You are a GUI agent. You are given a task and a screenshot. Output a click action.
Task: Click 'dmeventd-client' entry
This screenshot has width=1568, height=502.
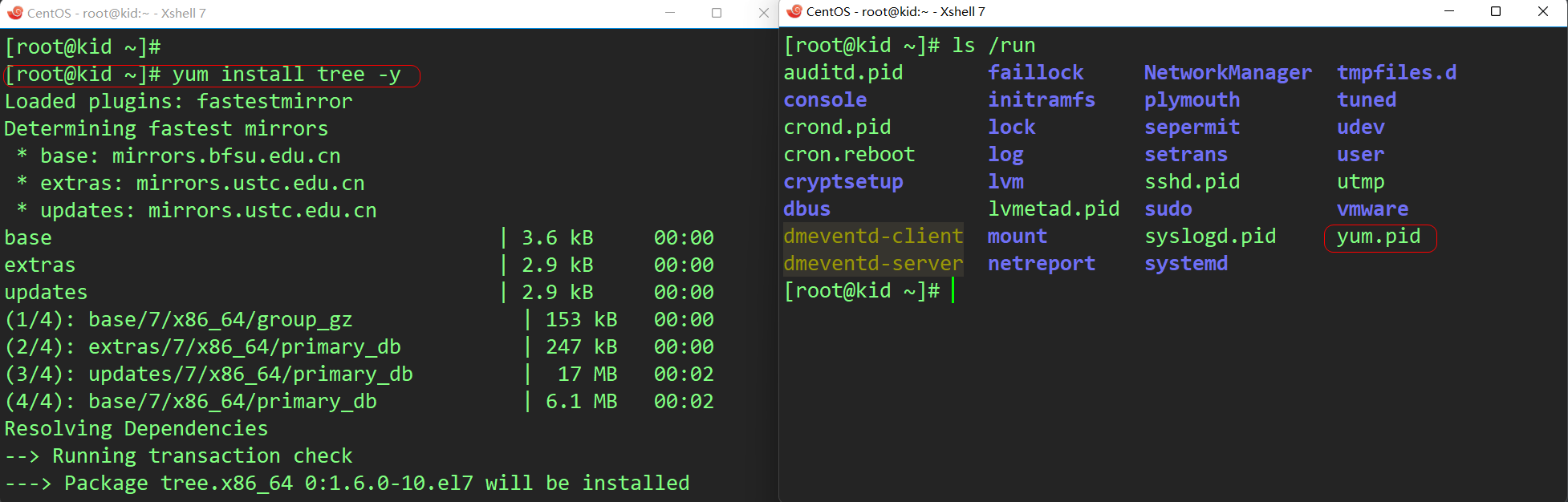pyautogui.click(x=874, y=237)
